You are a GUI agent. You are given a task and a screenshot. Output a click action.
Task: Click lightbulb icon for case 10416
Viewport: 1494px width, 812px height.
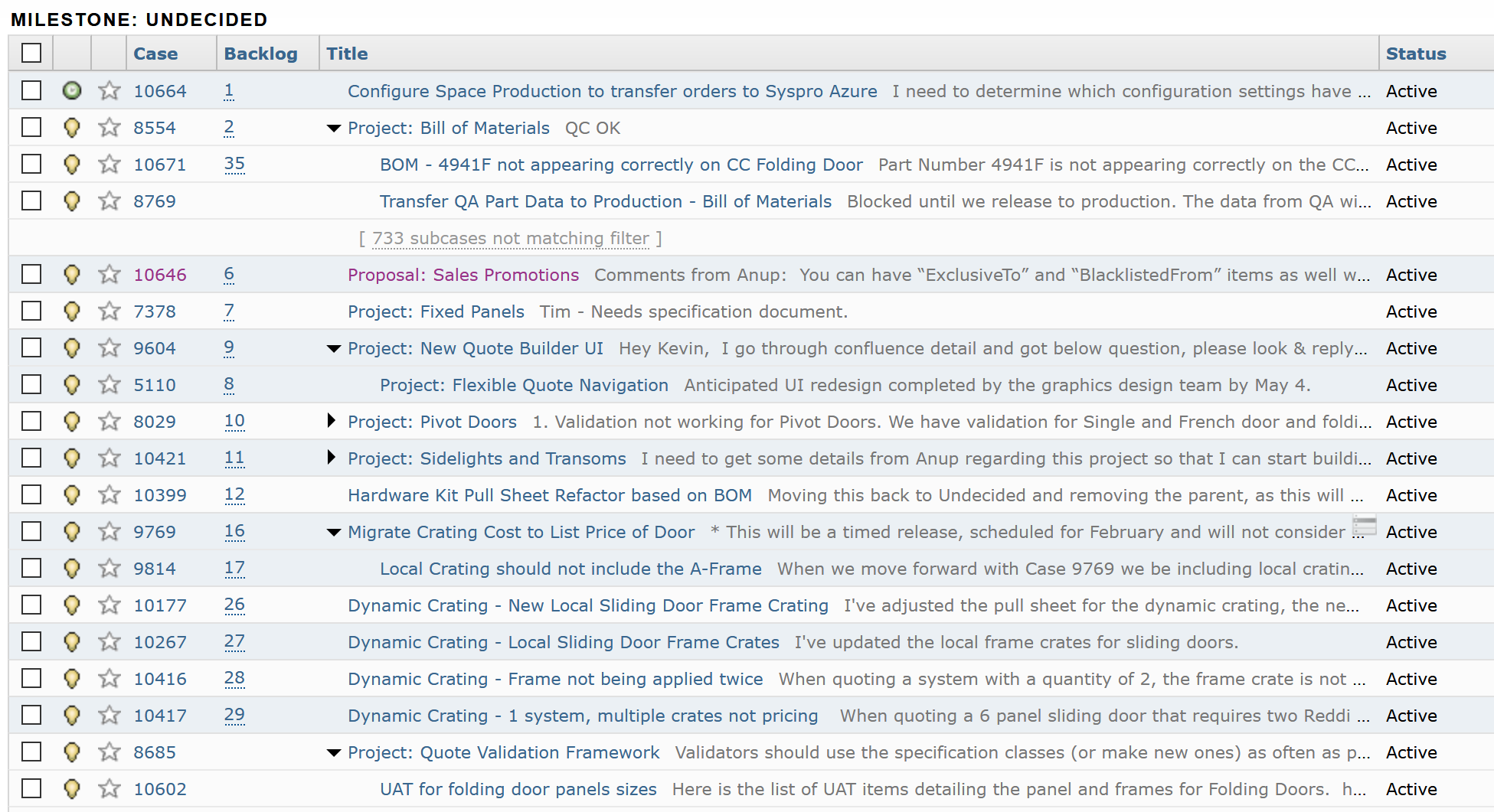(72, 679)
